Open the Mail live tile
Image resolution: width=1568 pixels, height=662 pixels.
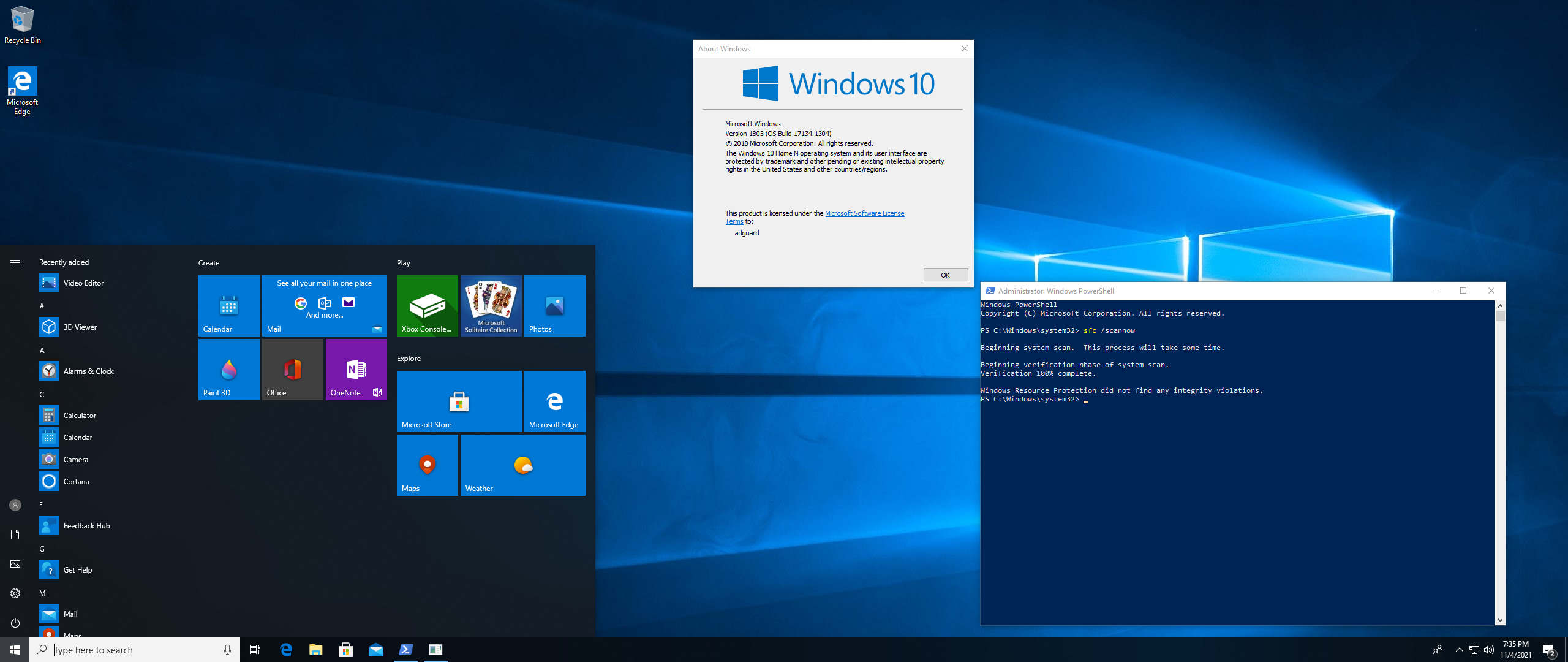[325, 306]
